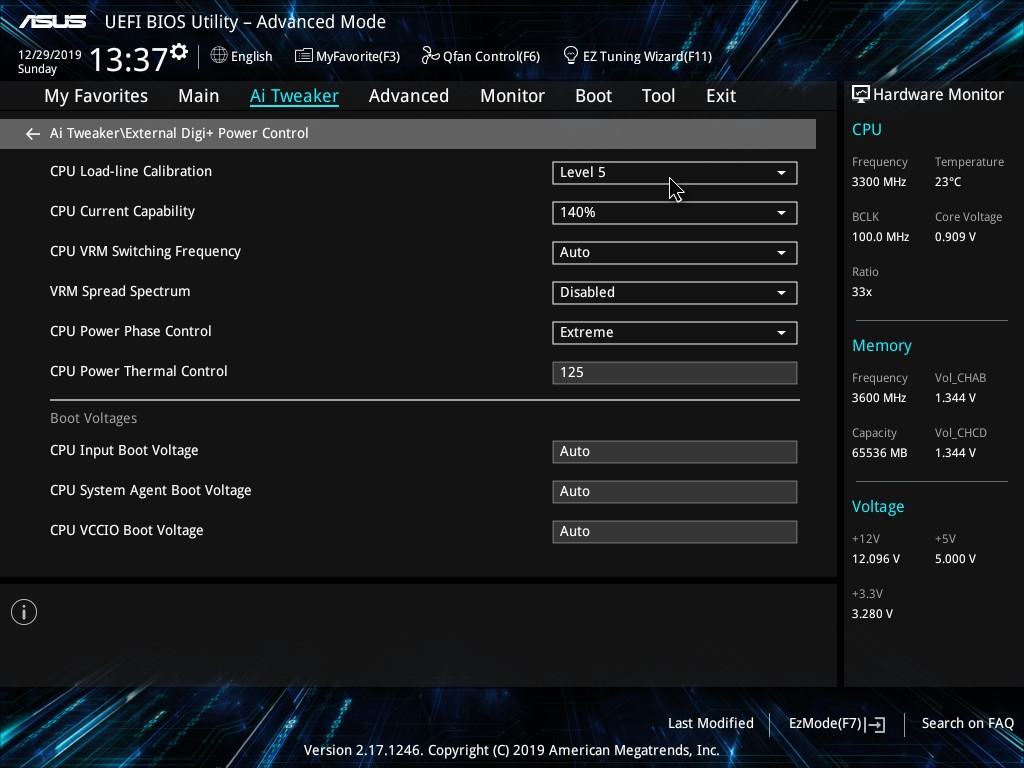Viewport: 1024px width, 768px height.
Task: Open the Monitor tab
Action: tap(512, 96)
